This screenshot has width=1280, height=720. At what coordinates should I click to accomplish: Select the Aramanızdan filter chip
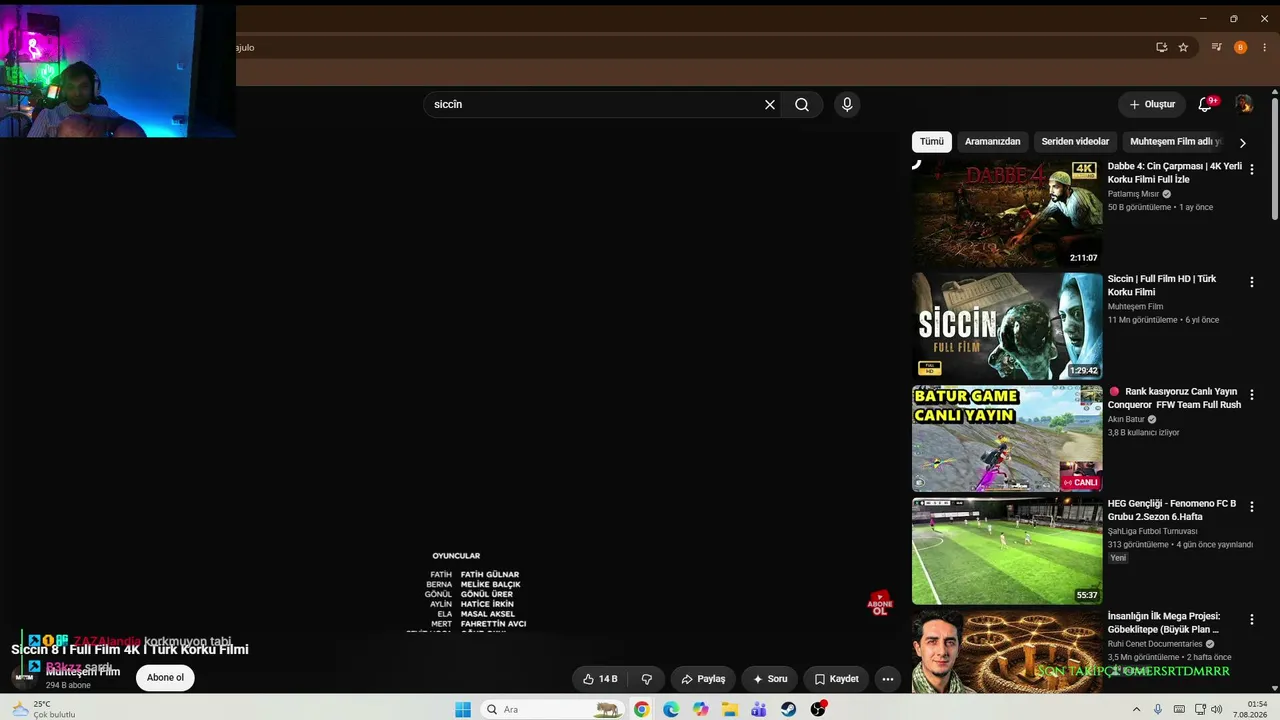point(992,142)
